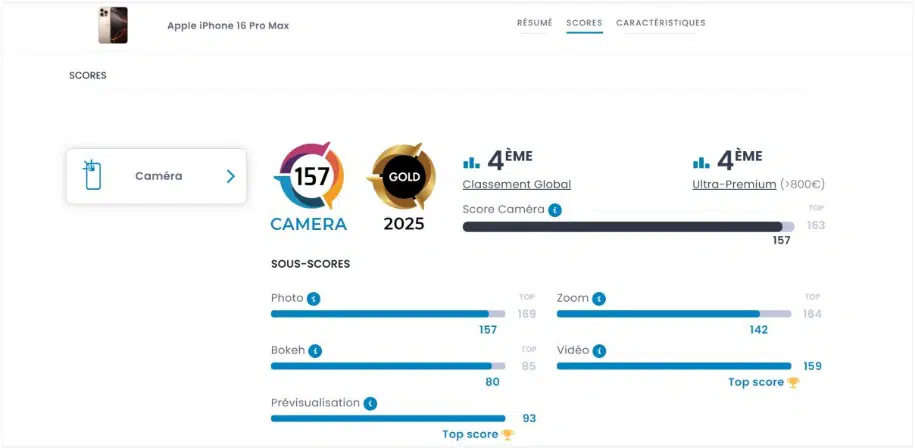
Task: Click the 'Top score' text under Vidéo
Action: [x=756, y=383]
